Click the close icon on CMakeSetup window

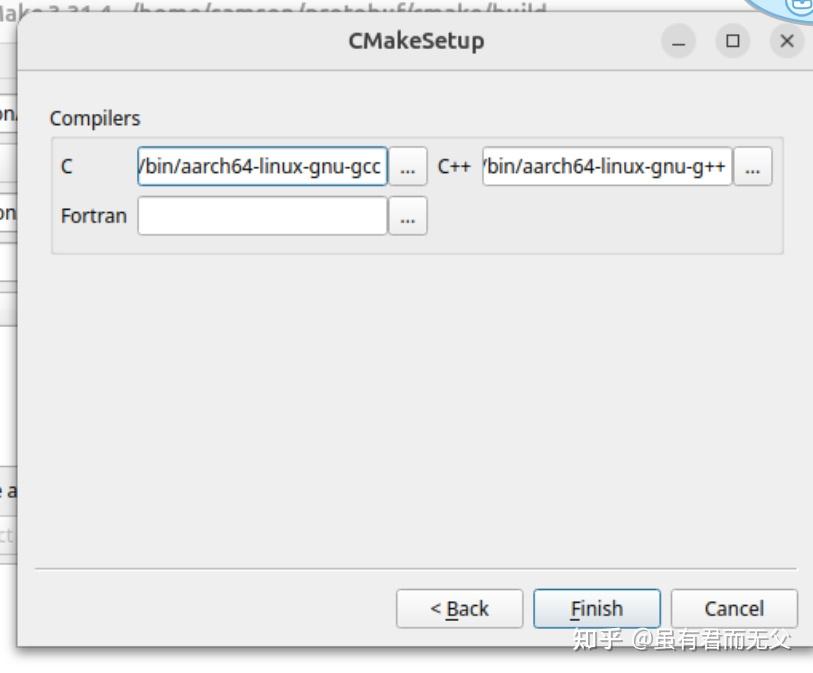point(786,42)
